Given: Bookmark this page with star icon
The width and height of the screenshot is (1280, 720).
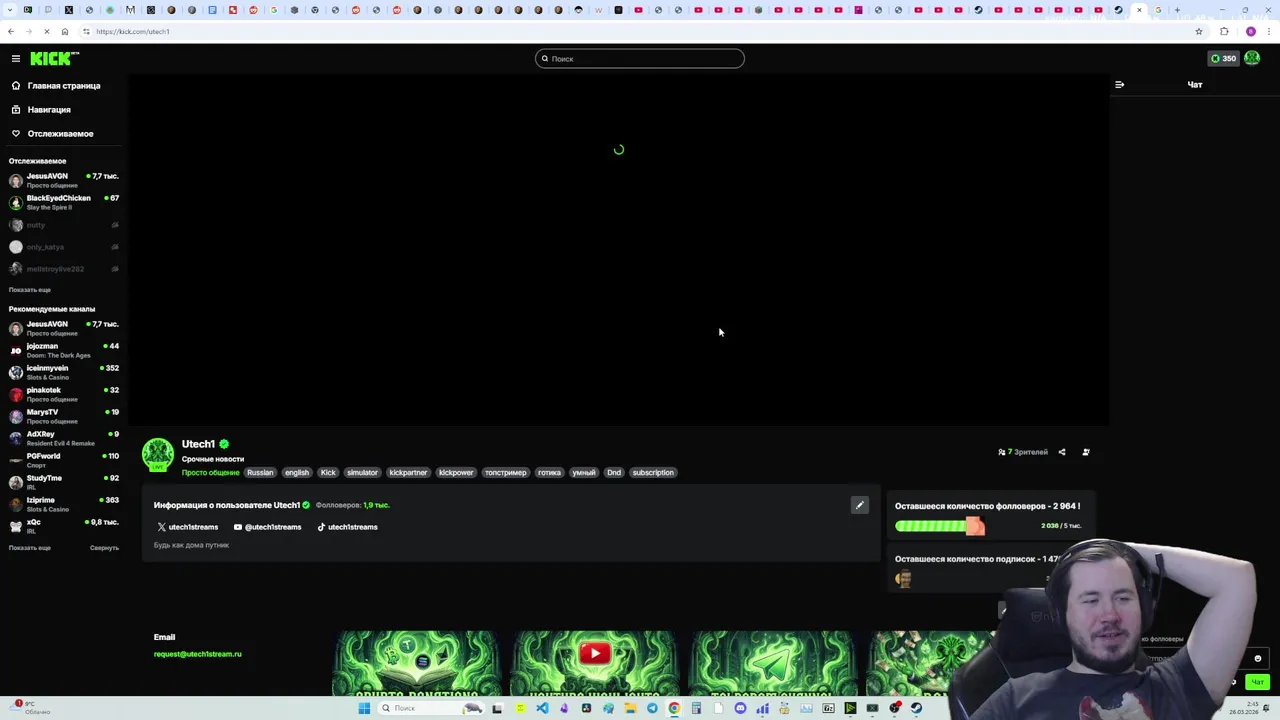Looking at the screenshot, I should [x=1199, y=31].
